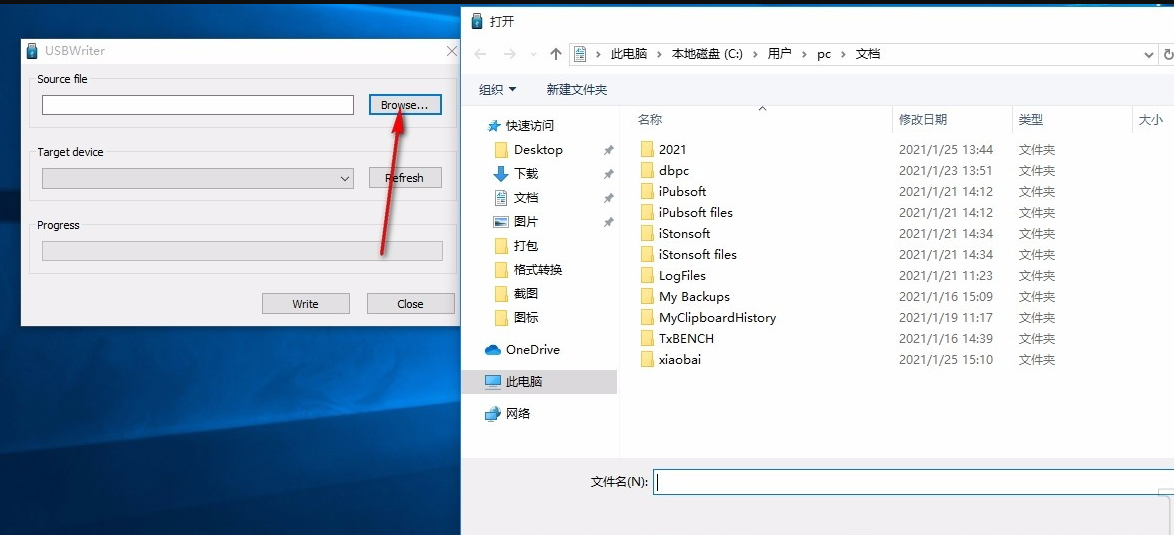
Task: Select the iPubsoft files folder
Action: (696, 213)
